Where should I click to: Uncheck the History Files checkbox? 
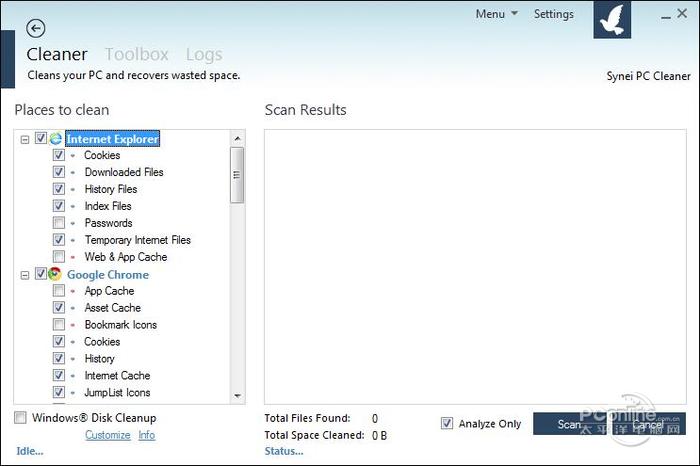[58, 189]
